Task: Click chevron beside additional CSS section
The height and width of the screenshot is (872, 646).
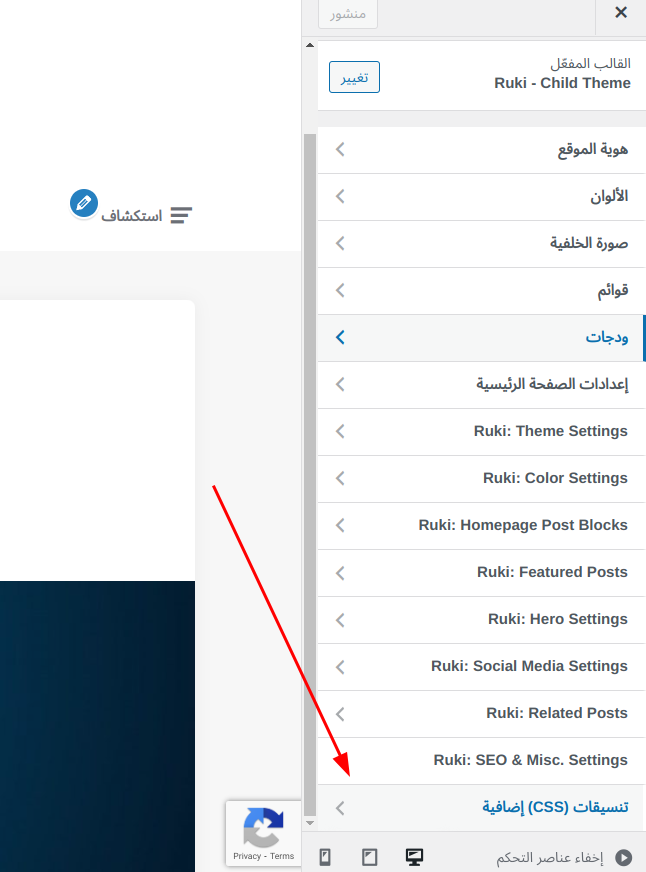Action: (x=340, y=807)
